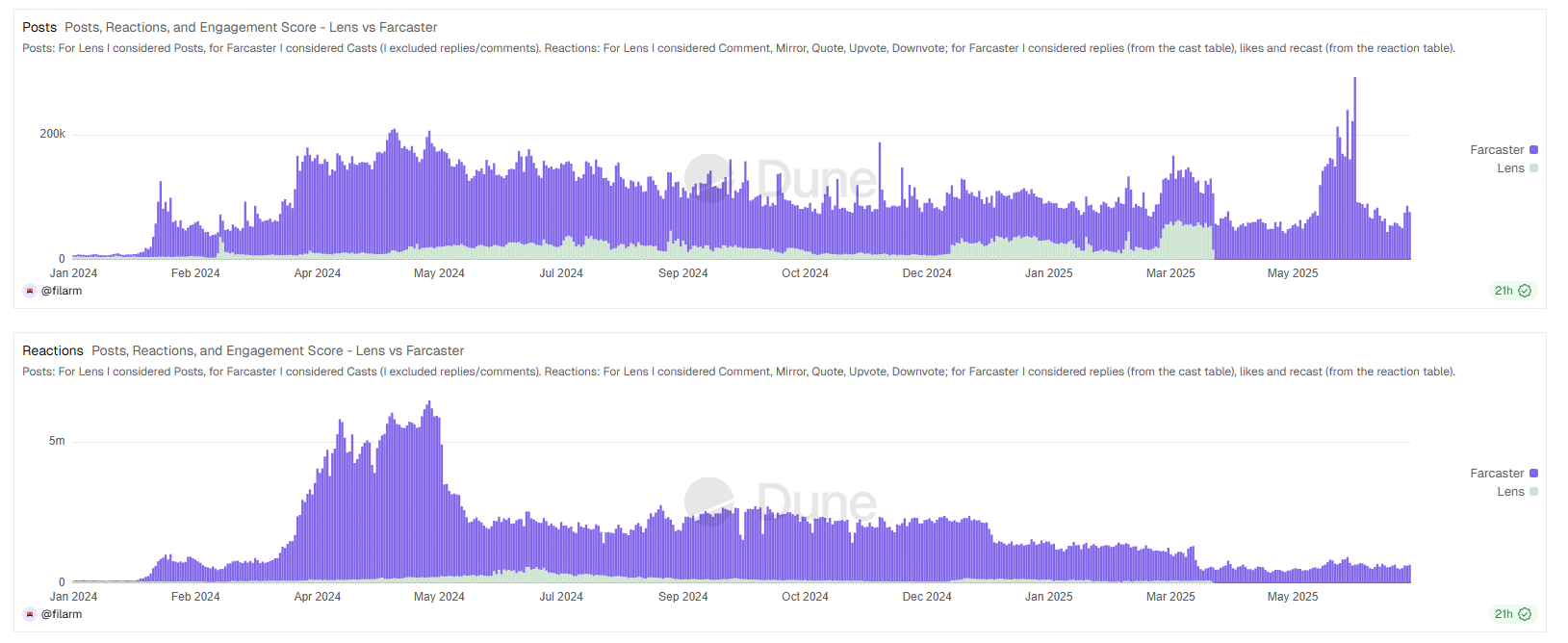Hide the Lens series label in Reactions legend
1568x643 pixels.
1509,492
